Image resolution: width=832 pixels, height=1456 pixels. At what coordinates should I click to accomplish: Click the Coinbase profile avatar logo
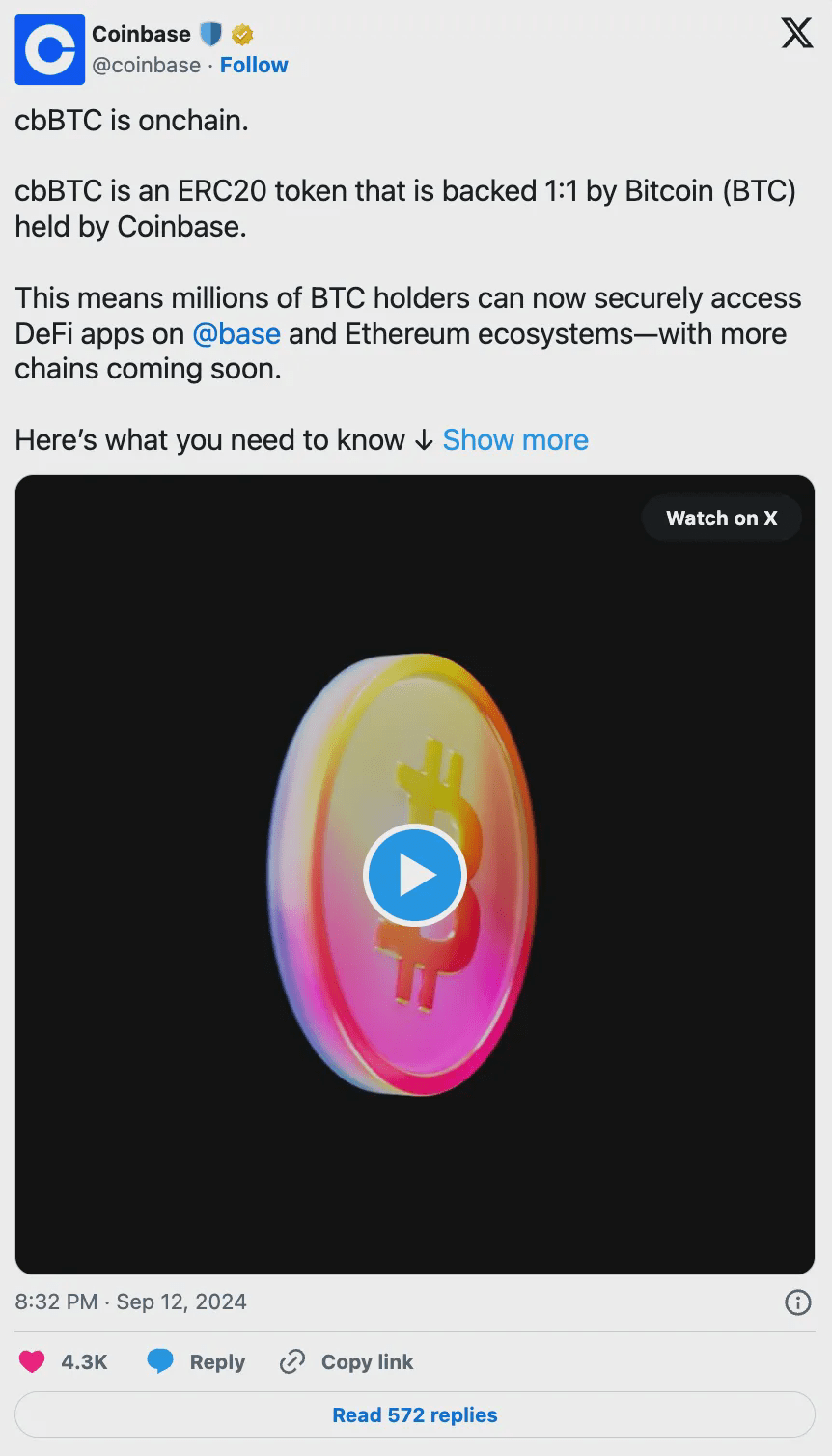49,50
